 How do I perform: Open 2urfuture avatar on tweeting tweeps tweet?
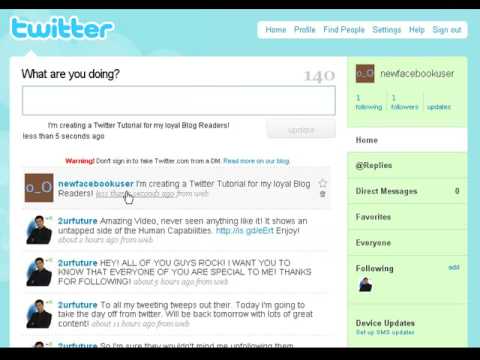coord(39,314)
